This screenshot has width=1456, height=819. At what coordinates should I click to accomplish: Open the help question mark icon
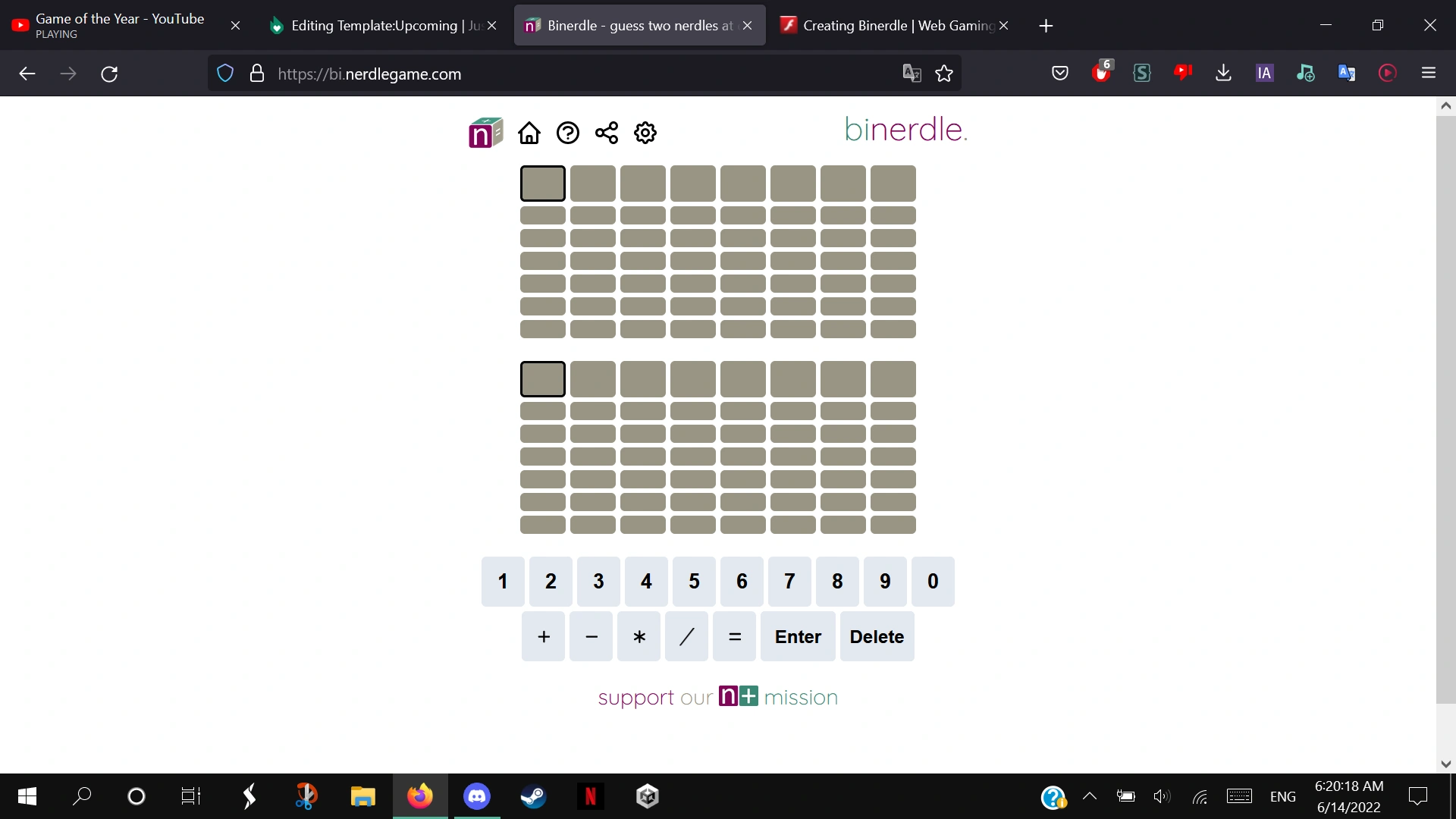(x=567, y=133)
